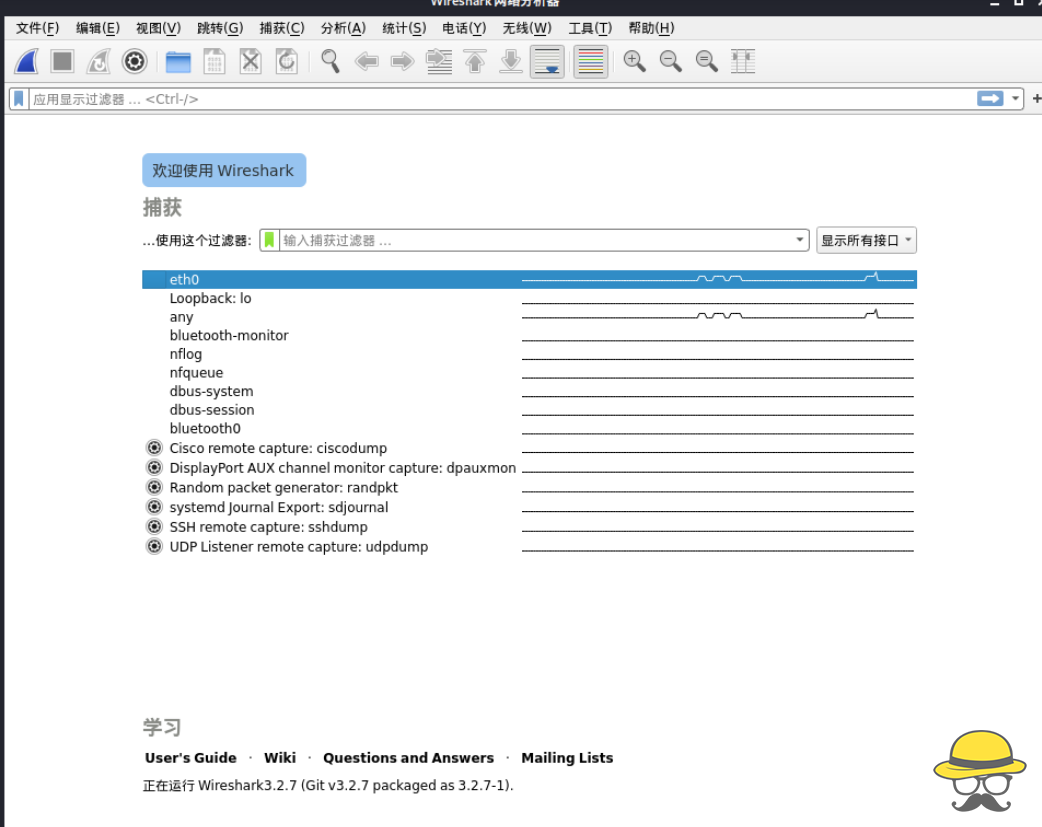Open the capture options gear icon
This screenshot has height=827, width=1042.
click(x=133, y=61)
